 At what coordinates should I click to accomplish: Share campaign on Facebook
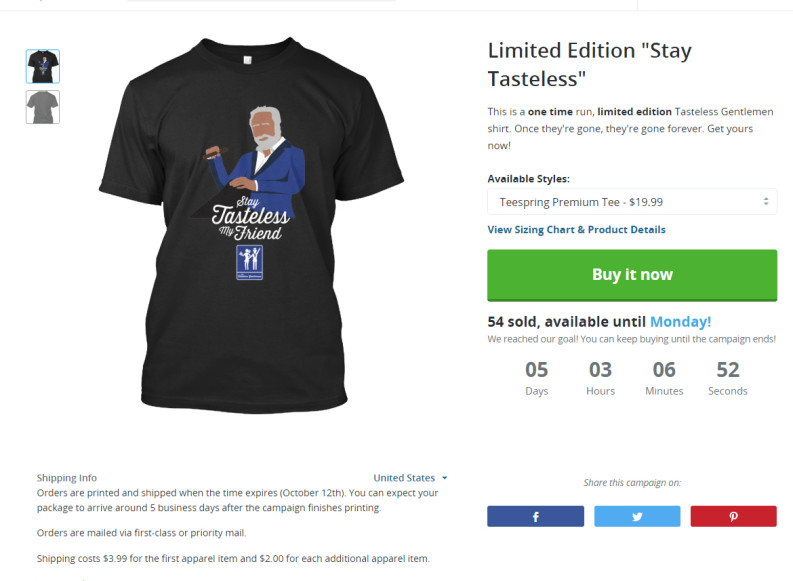536,516
